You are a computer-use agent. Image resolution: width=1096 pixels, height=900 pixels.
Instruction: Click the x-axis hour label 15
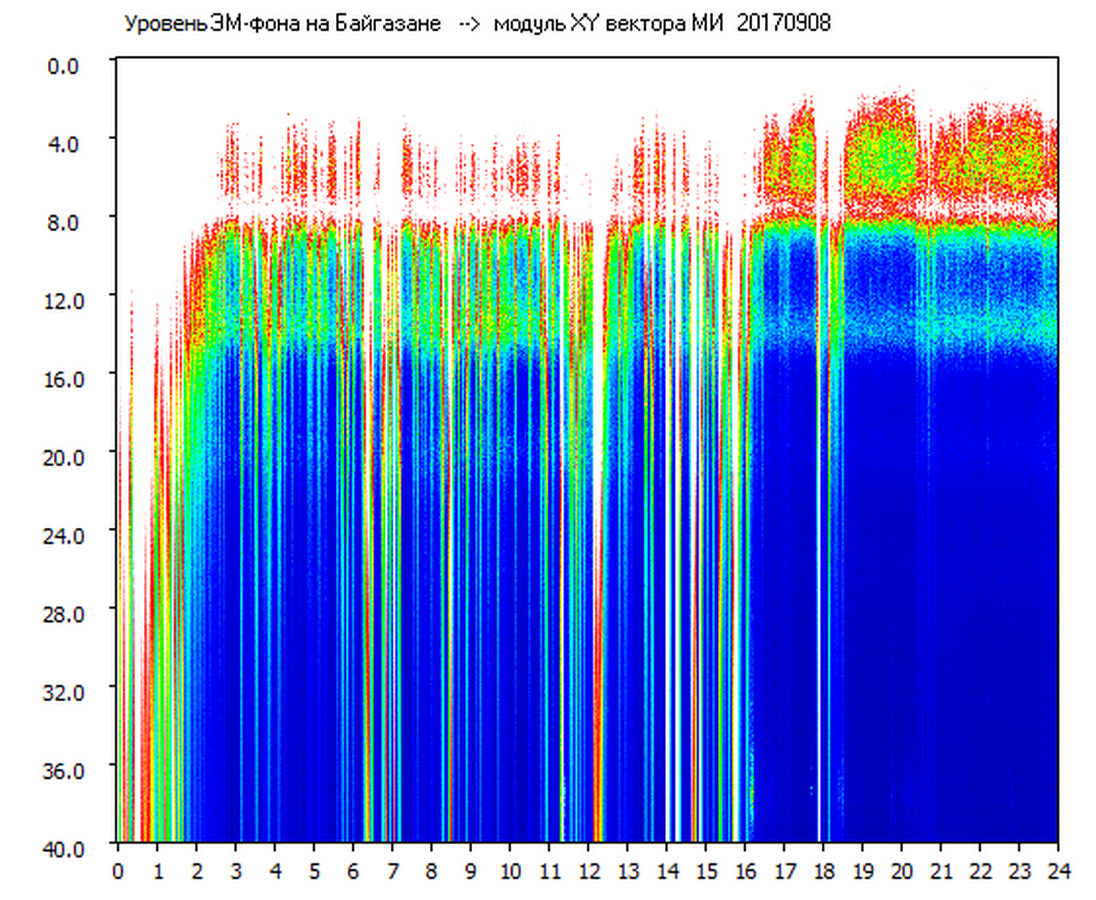pyautogui.click(x=706, y=870)
